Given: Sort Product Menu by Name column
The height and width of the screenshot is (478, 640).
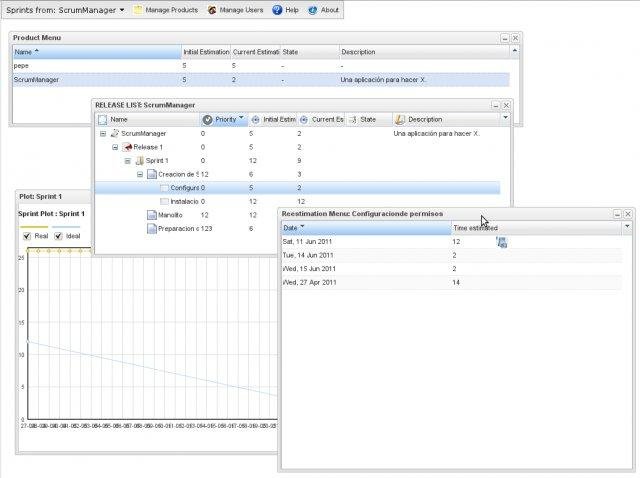Looking at the screenshot, I should tap(97, 52).
